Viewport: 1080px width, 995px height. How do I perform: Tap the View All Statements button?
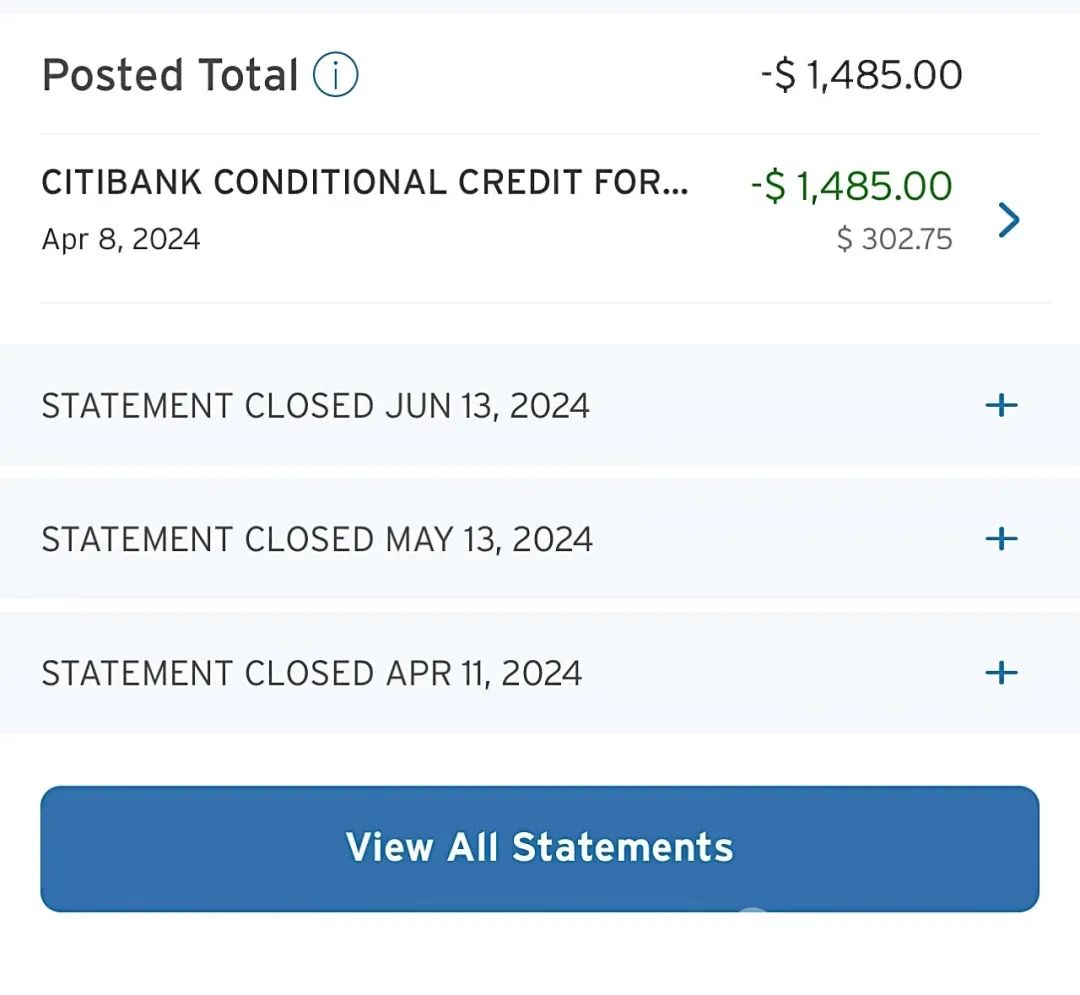tap(539, 848)
